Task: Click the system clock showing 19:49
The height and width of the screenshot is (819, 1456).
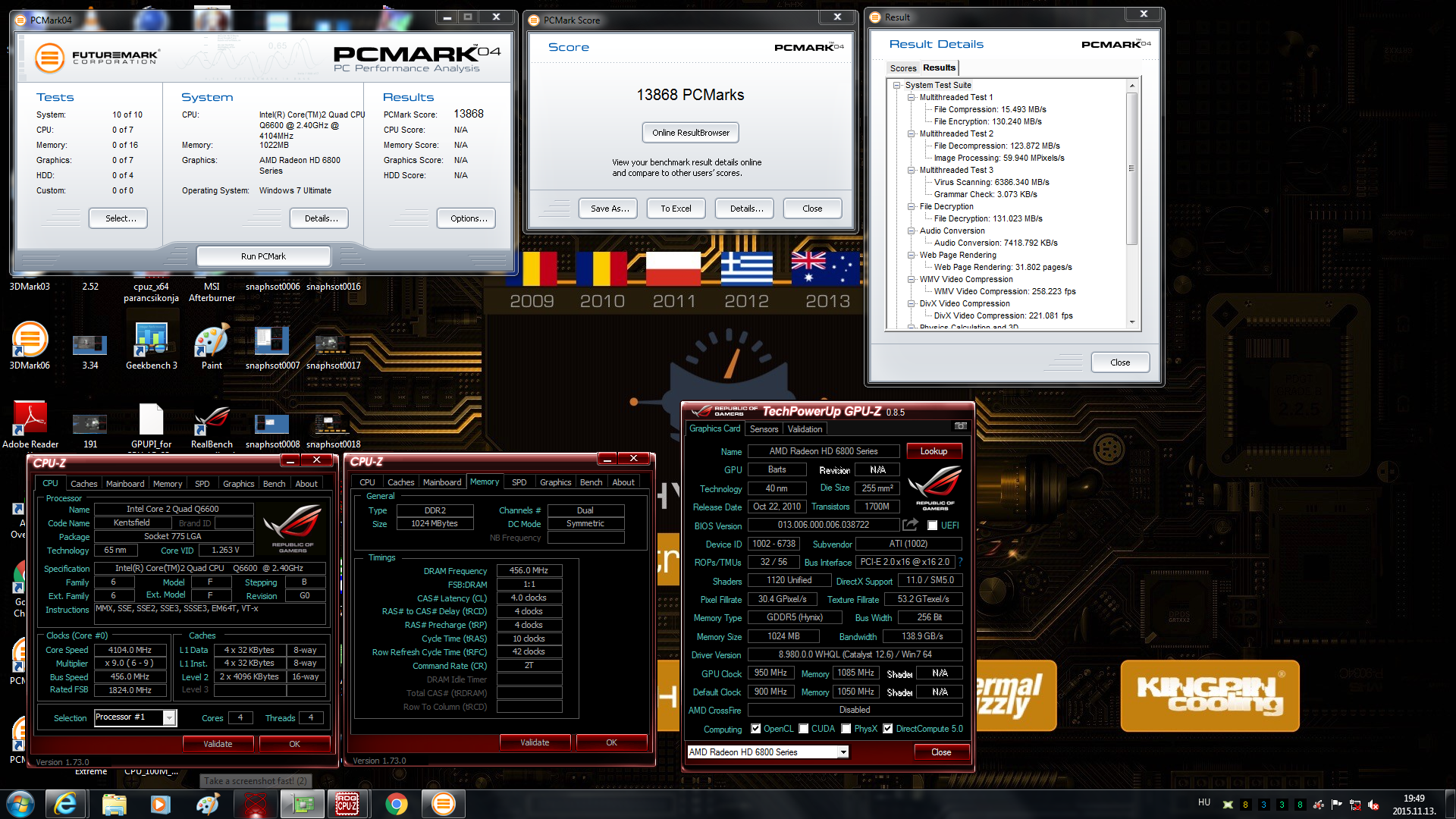Action: [1414, 799]
